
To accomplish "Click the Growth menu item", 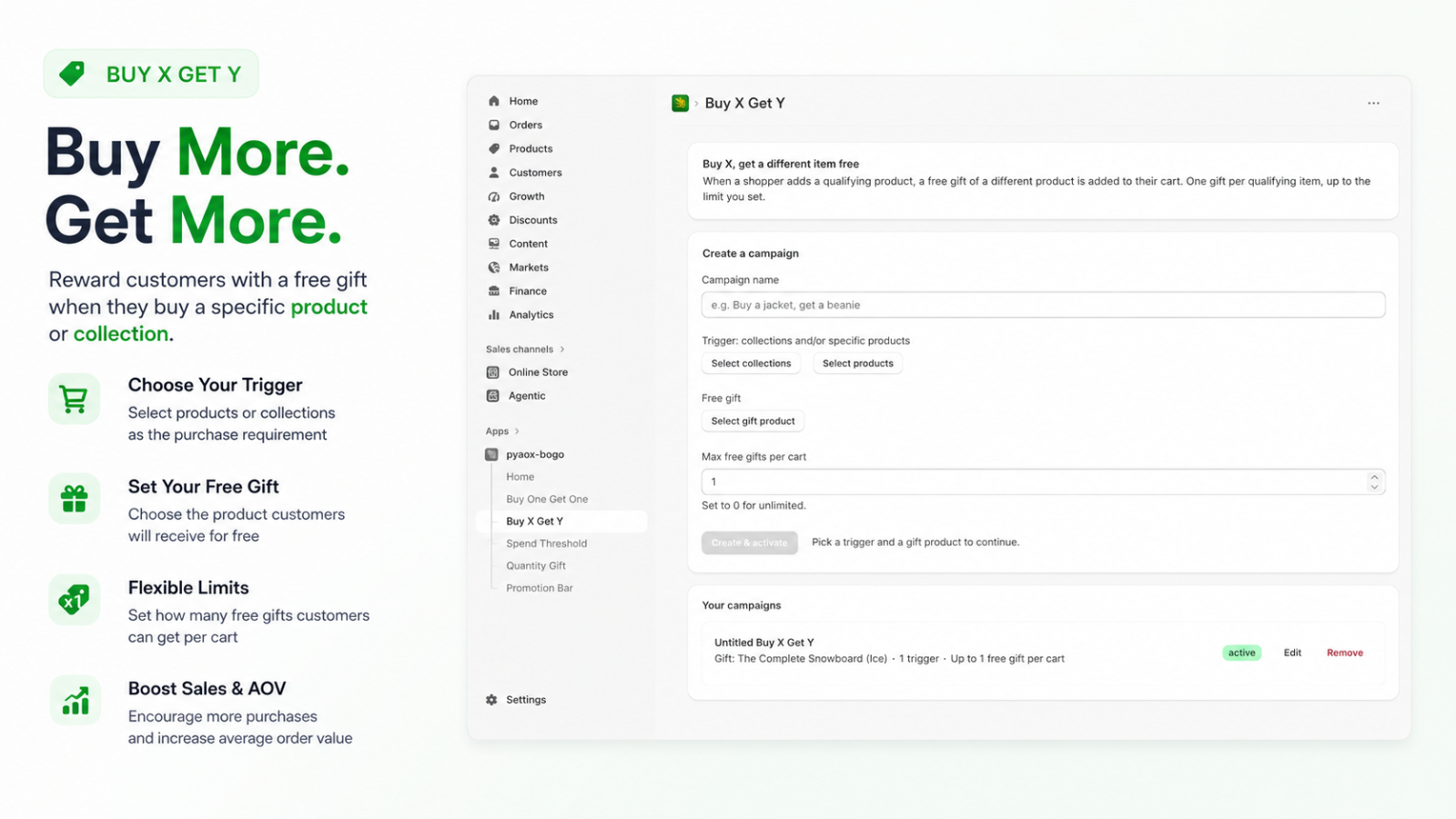I will pyautogui.click(x=527, y=197).
